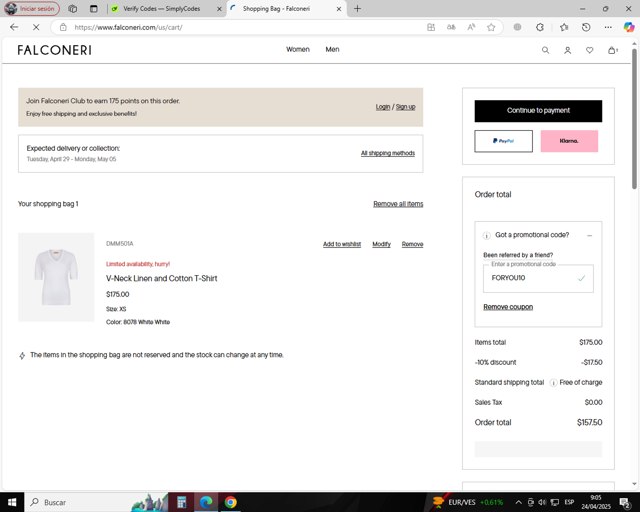Viewport: 640px width, 512px height.
Task: Open V-Neck Linen and Cotton T-Shirt title
Action: tap(162, 278)
